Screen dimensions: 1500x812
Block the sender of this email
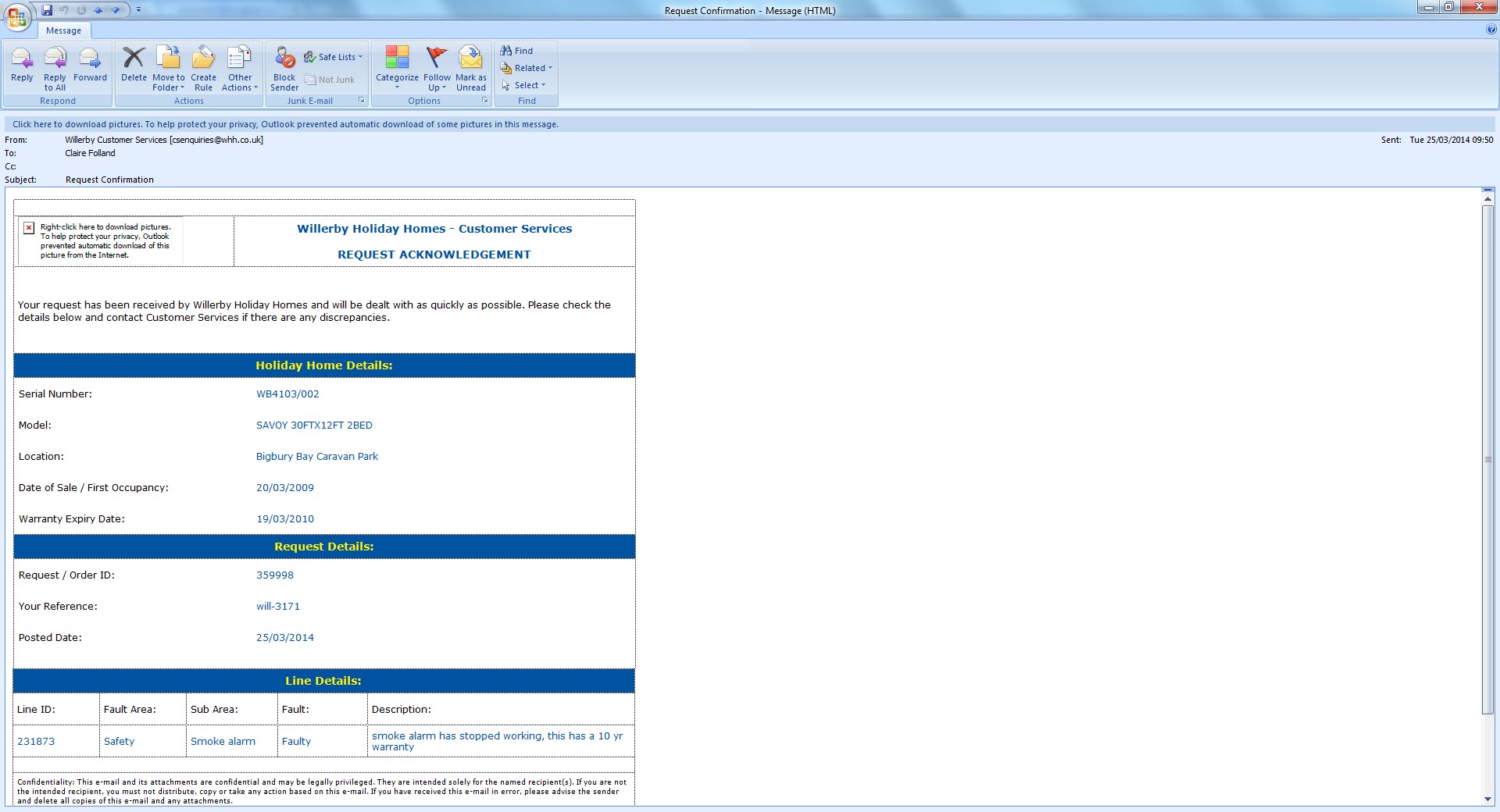[x=284, y=69]
